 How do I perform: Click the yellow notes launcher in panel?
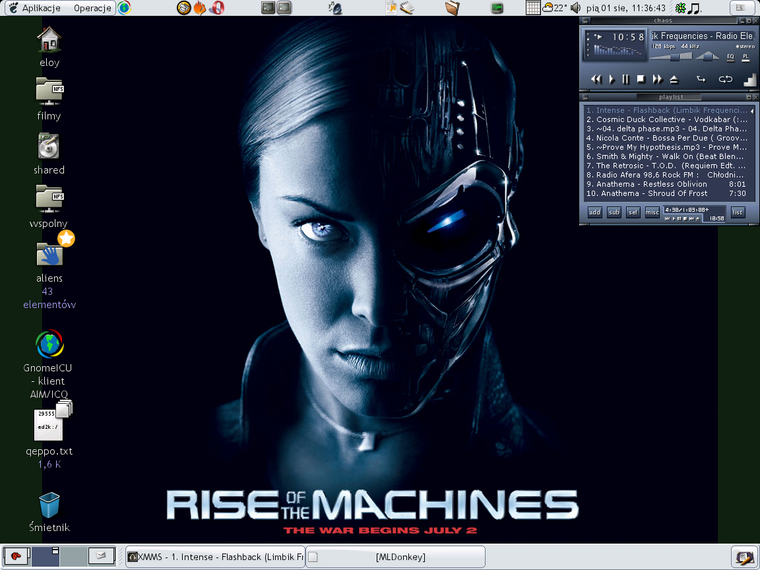[391, 8]
